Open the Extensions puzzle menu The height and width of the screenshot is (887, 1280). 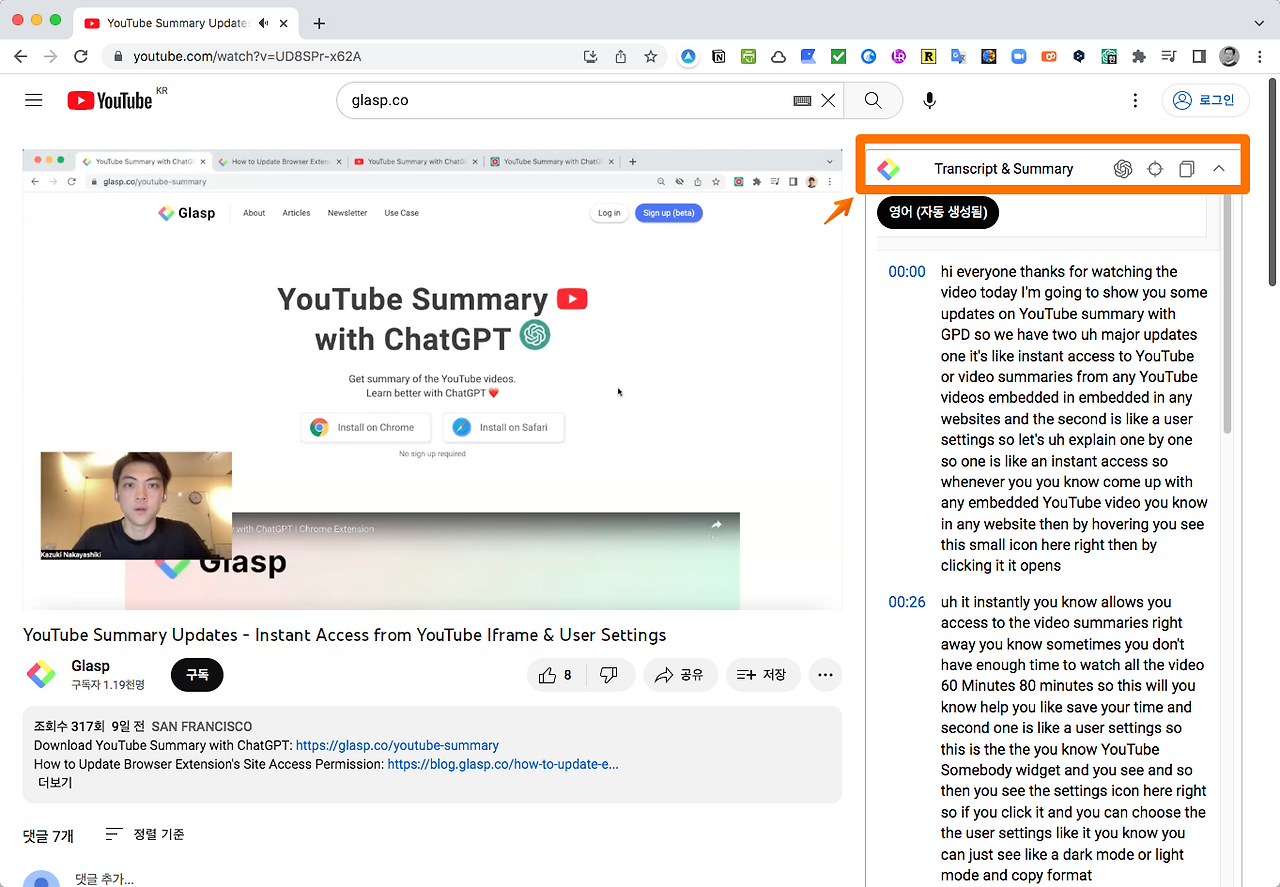click(x=1139, y=57)
